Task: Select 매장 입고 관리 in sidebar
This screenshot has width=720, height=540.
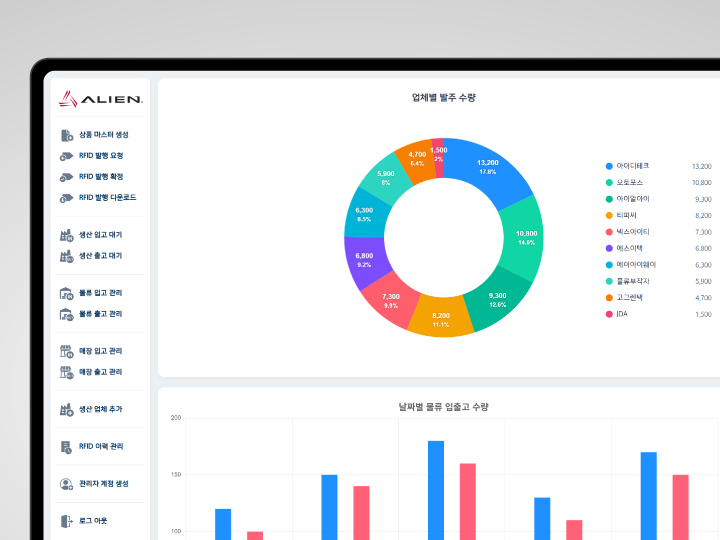Action: 101,351
